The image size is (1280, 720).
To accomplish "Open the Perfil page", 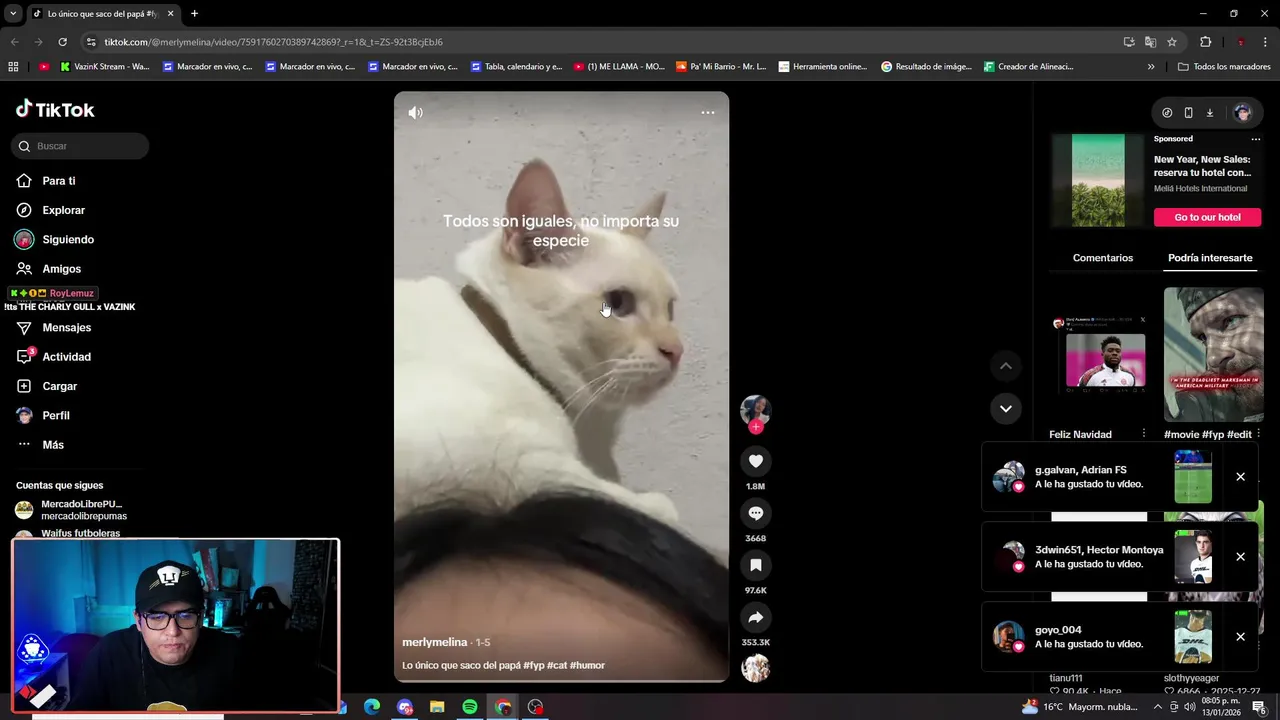I will (x=56, y=415).
